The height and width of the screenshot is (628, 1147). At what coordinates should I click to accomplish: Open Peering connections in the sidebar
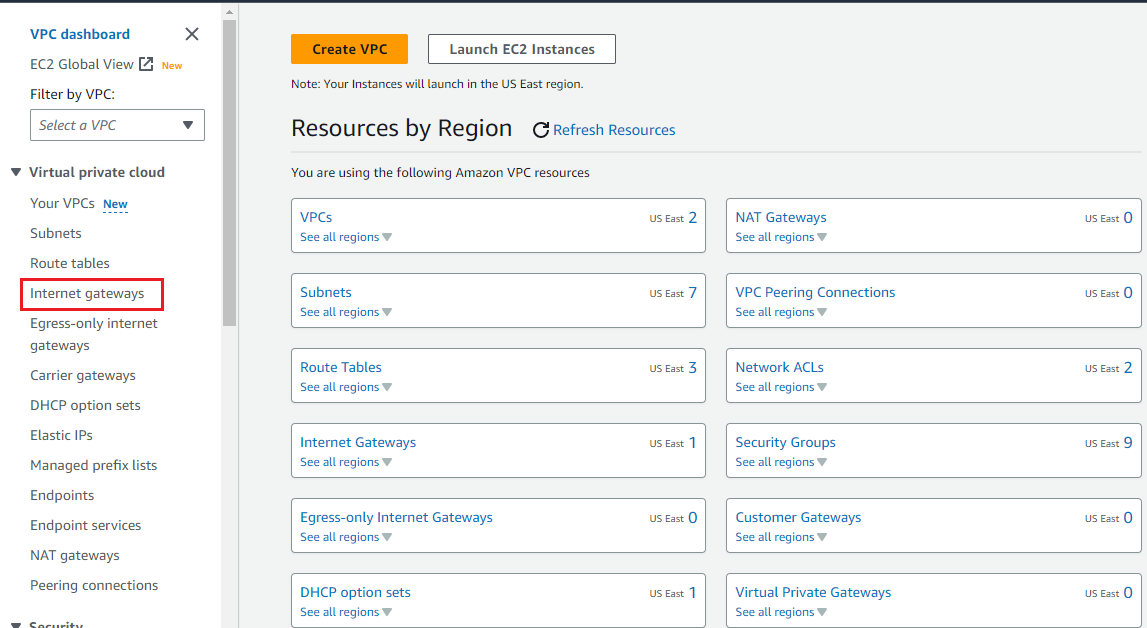[94, 585]
